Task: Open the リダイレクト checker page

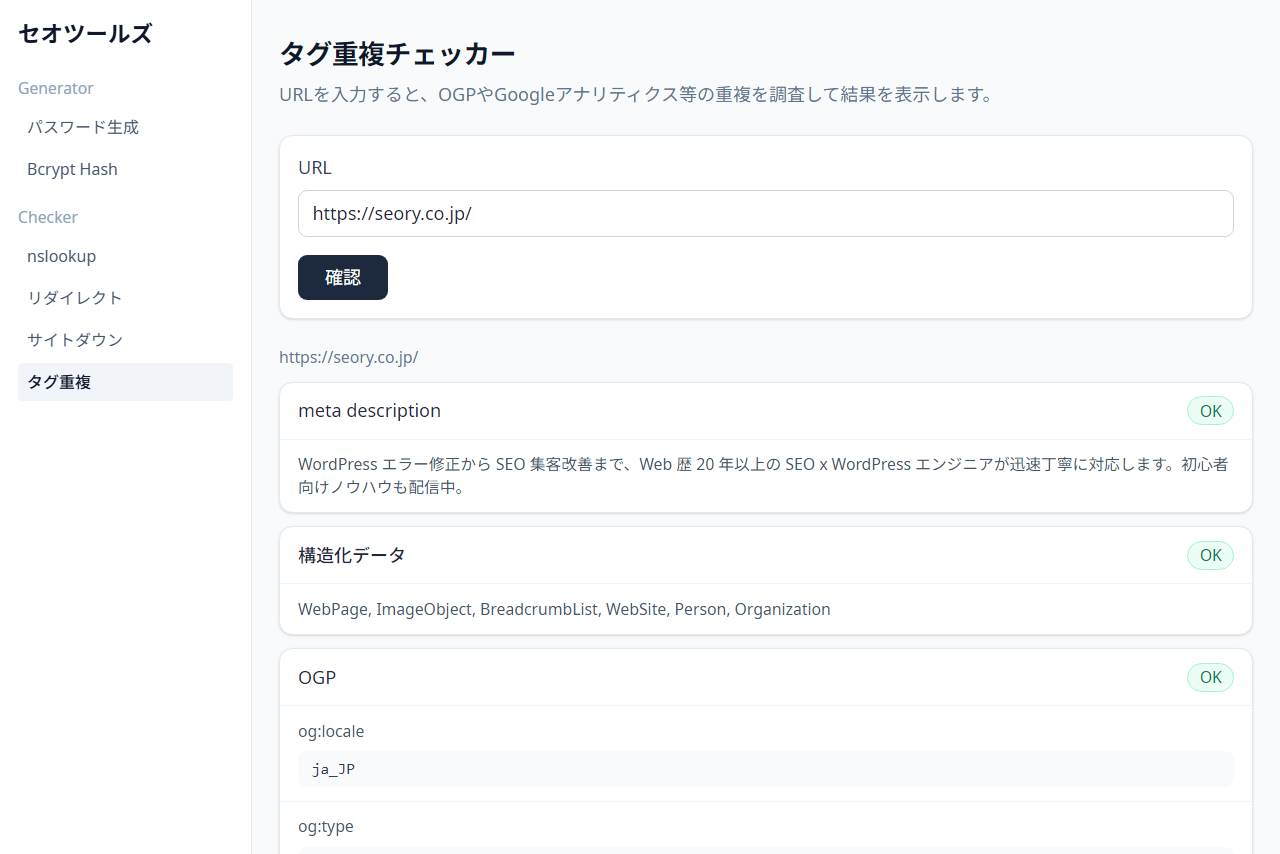Action: tap(75, 298)
